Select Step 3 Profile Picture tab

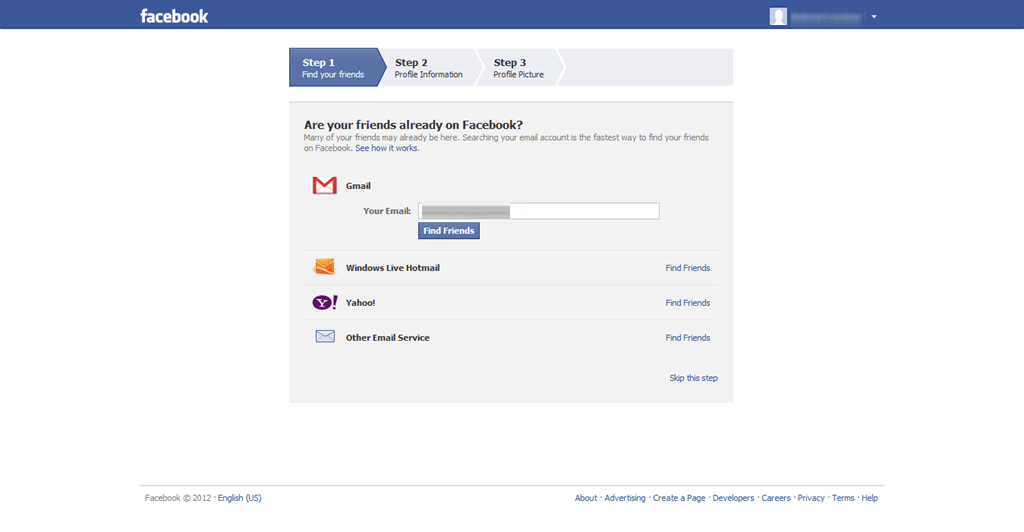click(x=519, y=67)
